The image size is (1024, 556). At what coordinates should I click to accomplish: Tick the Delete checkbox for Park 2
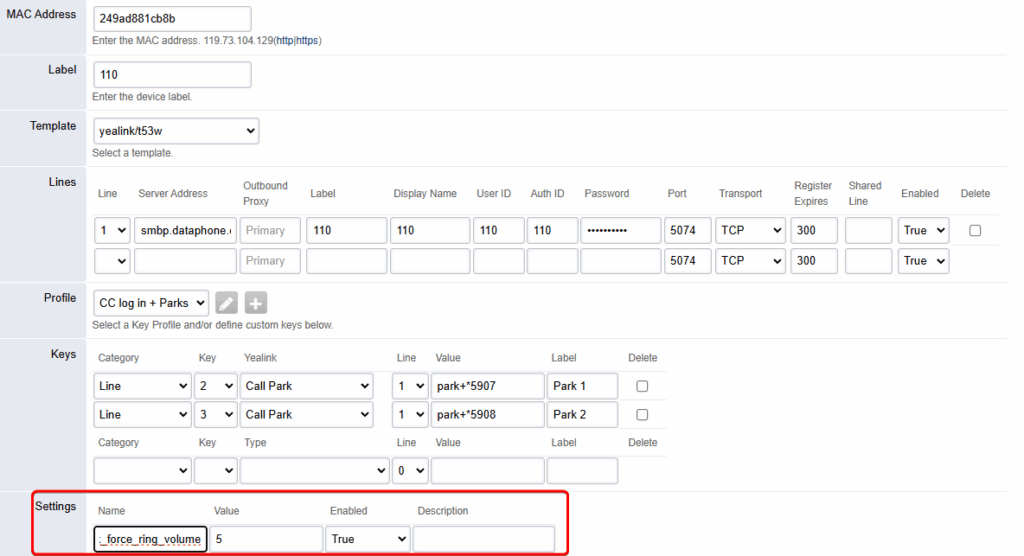642,414
